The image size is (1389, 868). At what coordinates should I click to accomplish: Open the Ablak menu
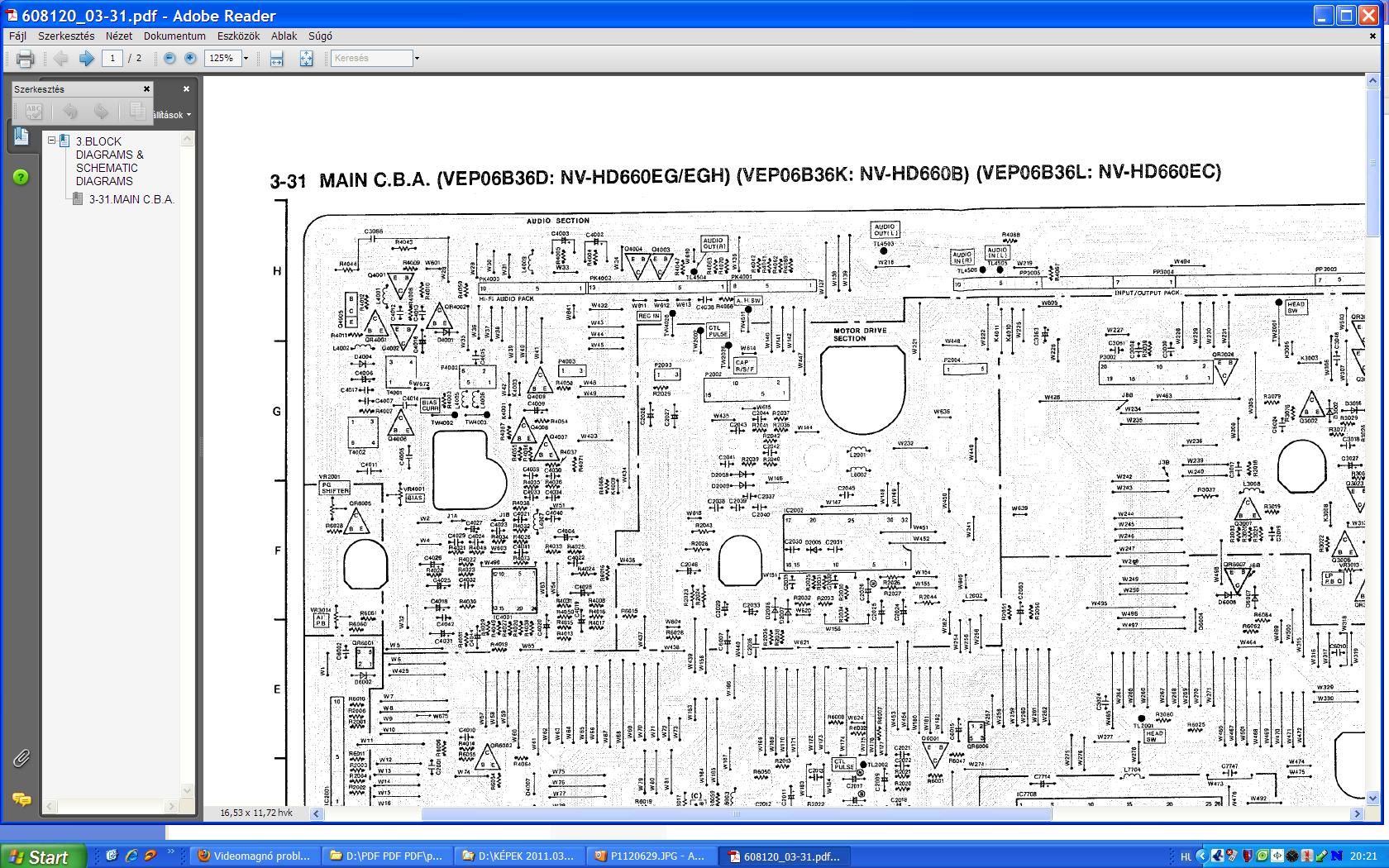284,36
